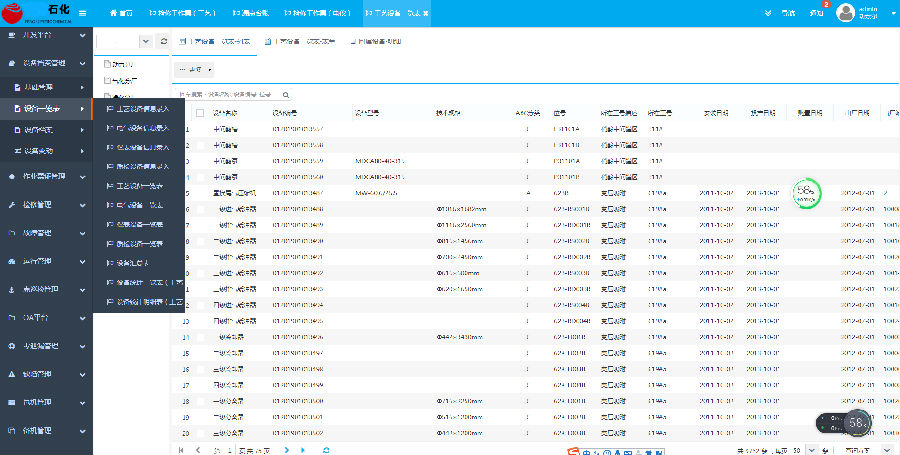Open the OA平台 sidebar menu
Screen dimensions: 900x455
(46, 318)
